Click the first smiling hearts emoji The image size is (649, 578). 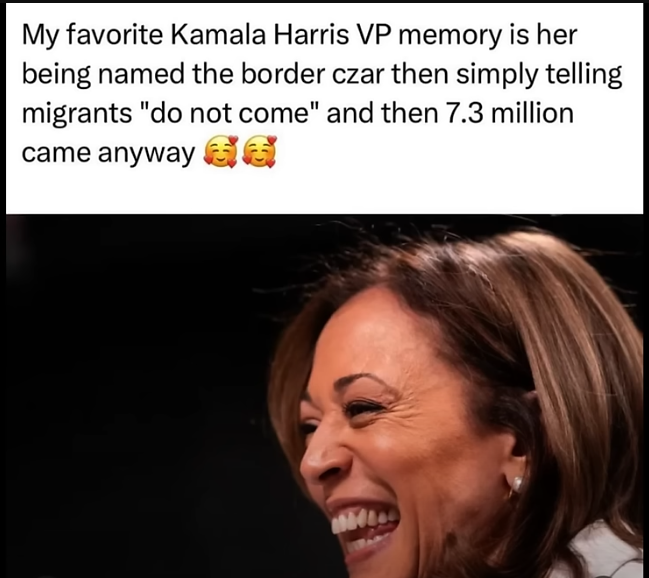(219, 152)
